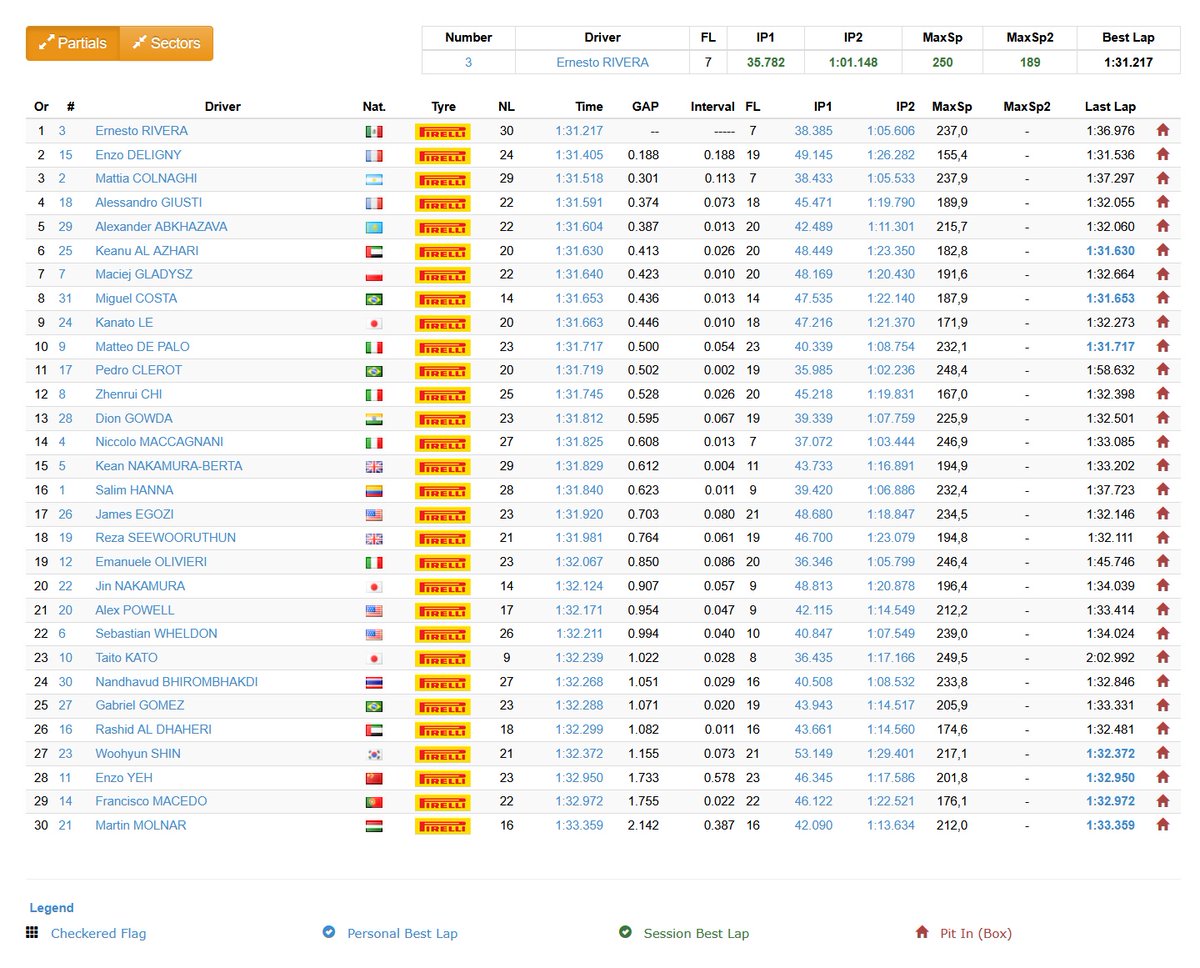
Task: Click the Pirelli tyre logo for Woohyun SHIN
Action: click(443, 754)
